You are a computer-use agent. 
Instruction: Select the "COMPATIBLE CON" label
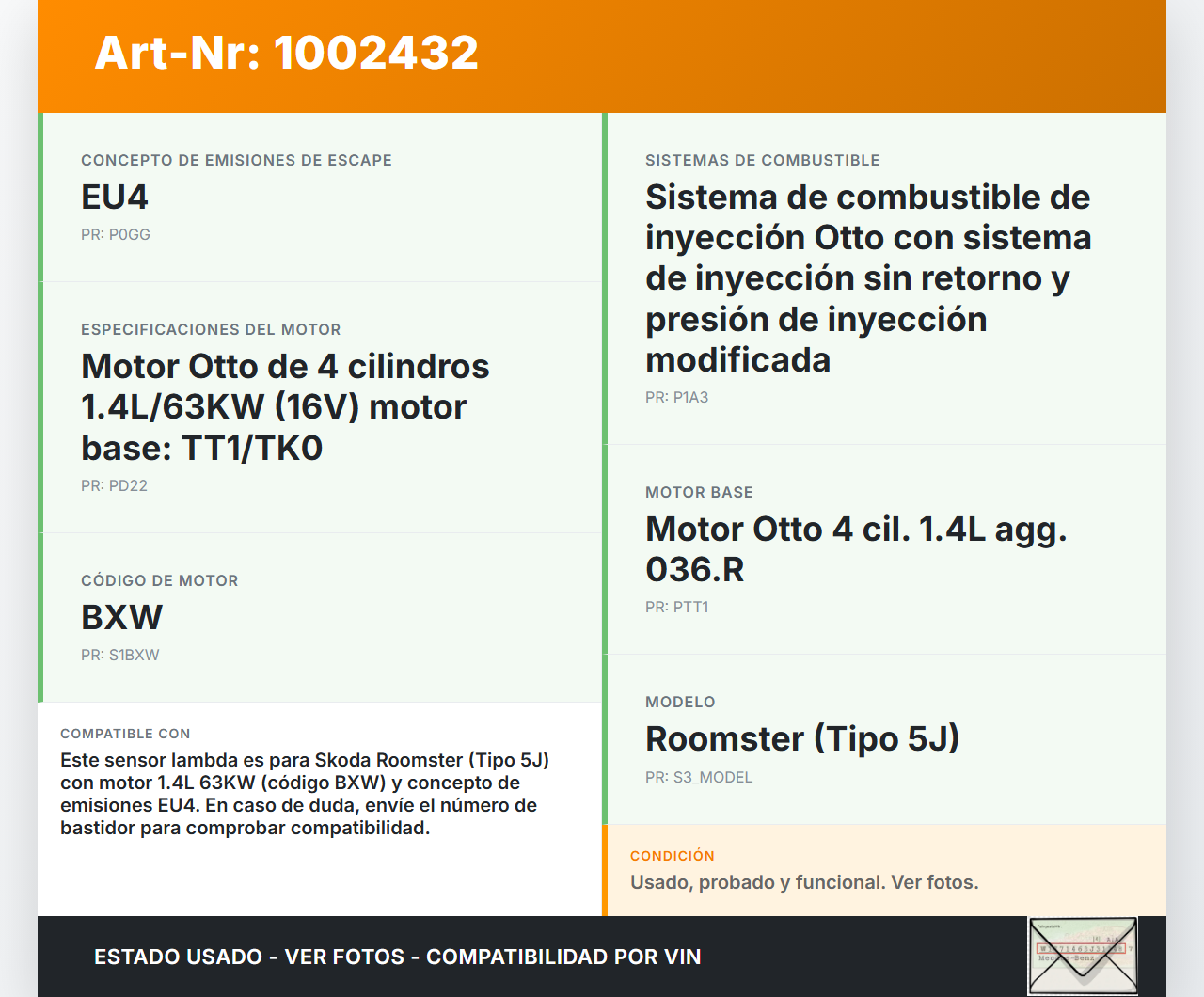(125, 734)
